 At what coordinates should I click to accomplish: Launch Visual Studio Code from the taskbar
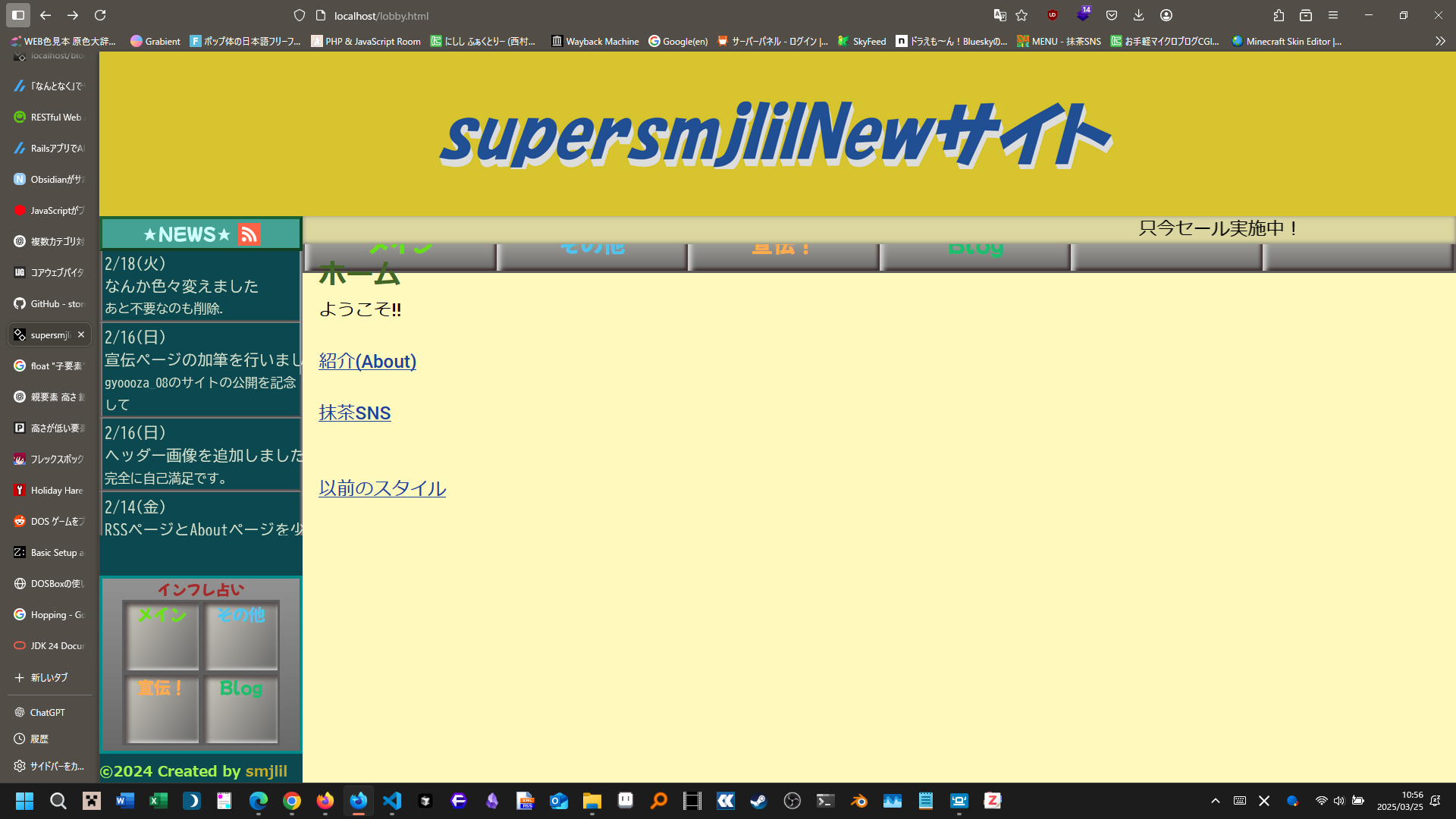click(391, 801)
